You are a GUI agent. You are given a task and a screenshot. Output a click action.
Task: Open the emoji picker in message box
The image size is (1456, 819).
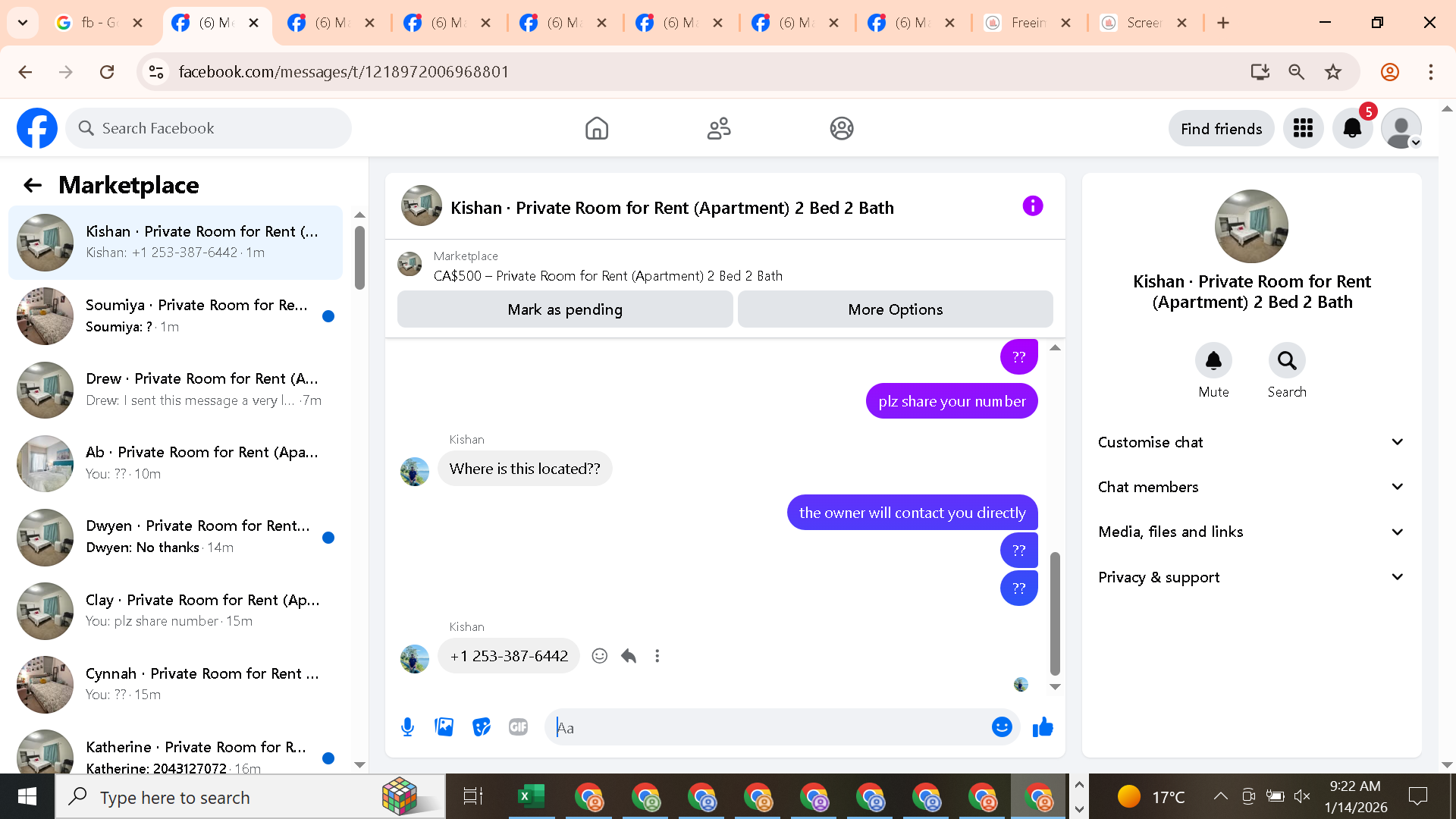click(x=1002, y=727)
